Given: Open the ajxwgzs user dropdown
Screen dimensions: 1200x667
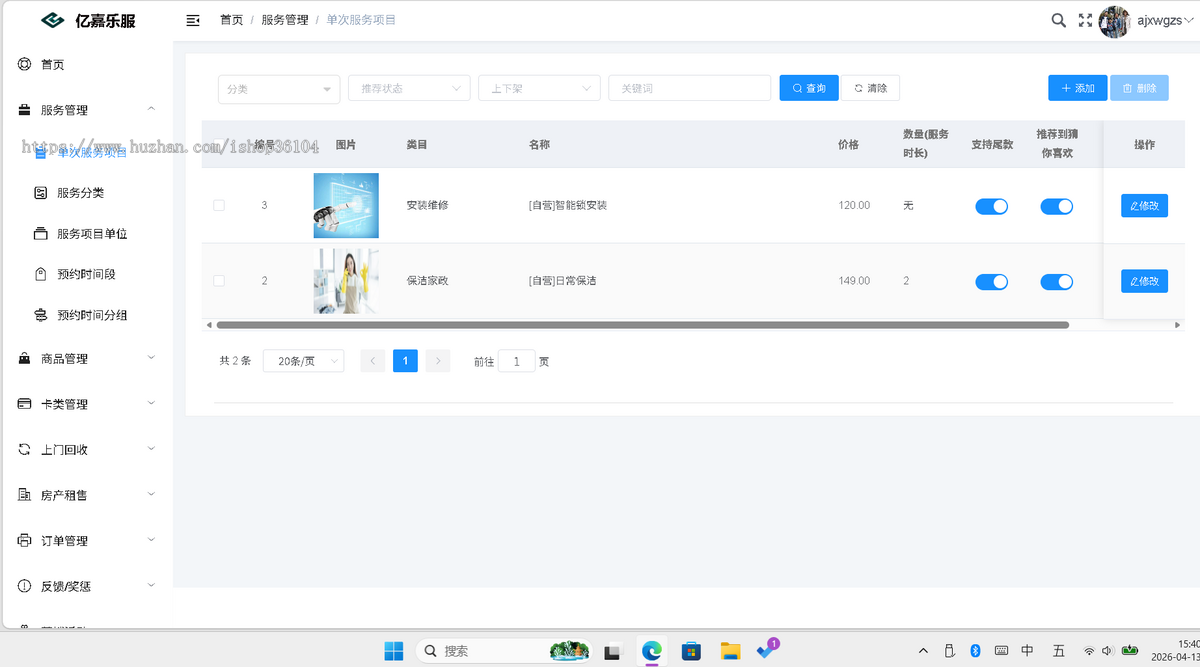Looking at the screenshot, I should point(1164,20).
